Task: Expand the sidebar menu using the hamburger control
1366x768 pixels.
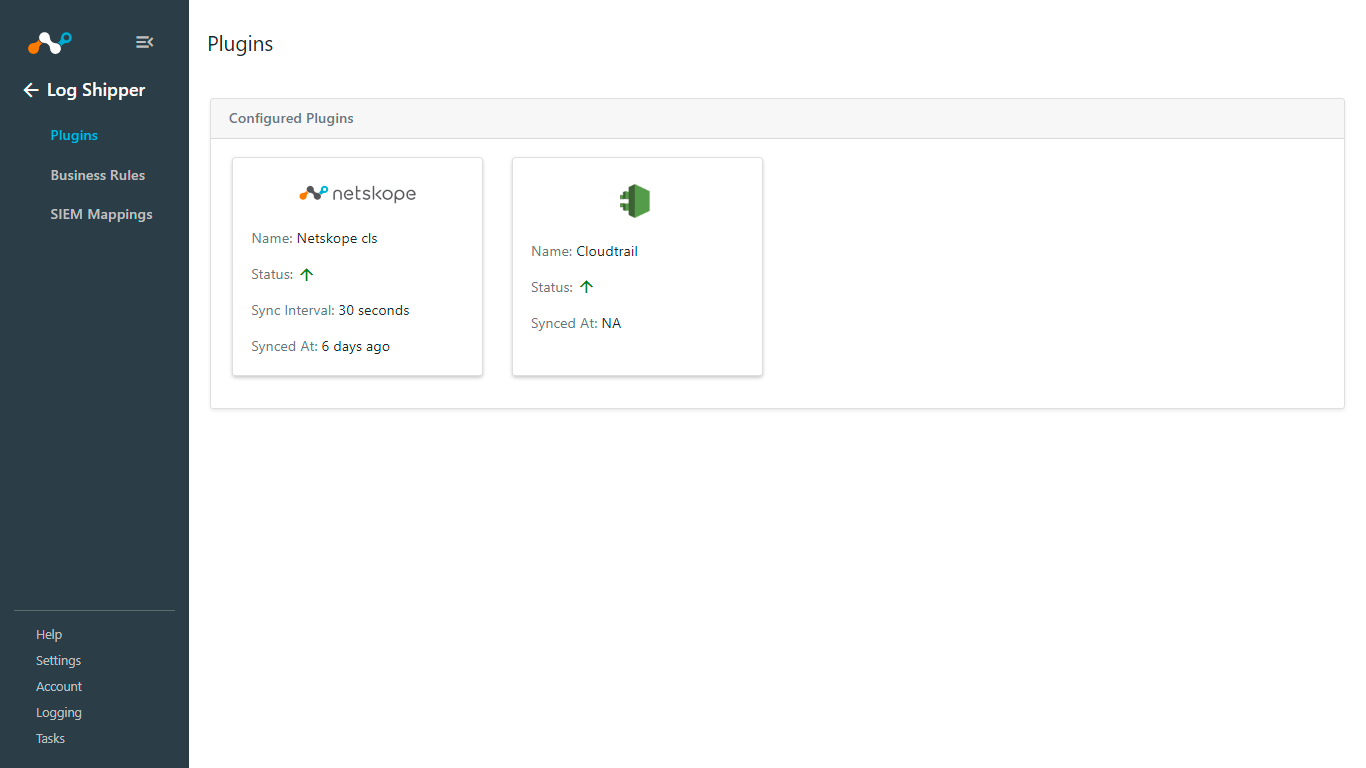Action: click(144, 42)
